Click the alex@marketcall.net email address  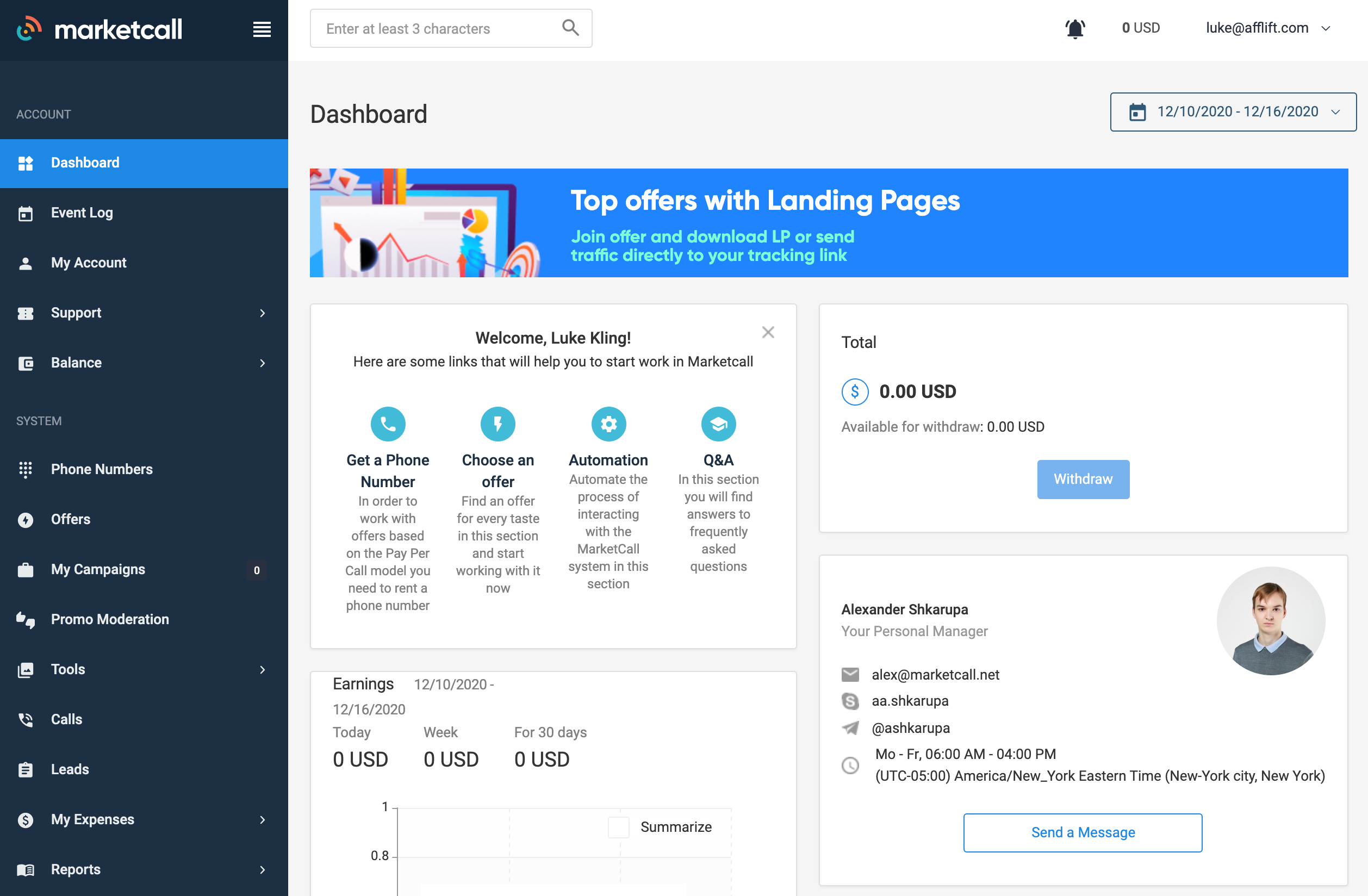tap(935, 675)
